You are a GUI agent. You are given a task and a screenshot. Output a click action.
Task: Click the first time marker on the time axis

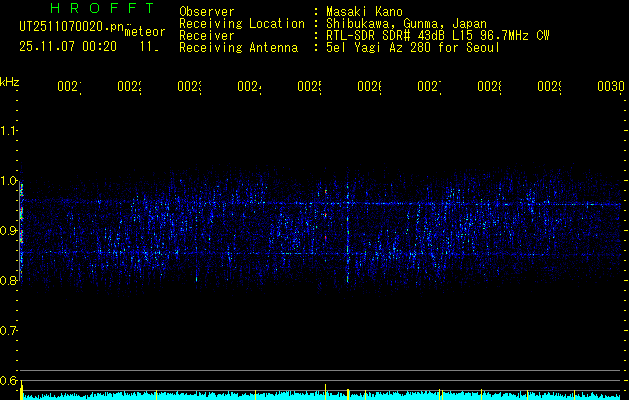(68, 88)
